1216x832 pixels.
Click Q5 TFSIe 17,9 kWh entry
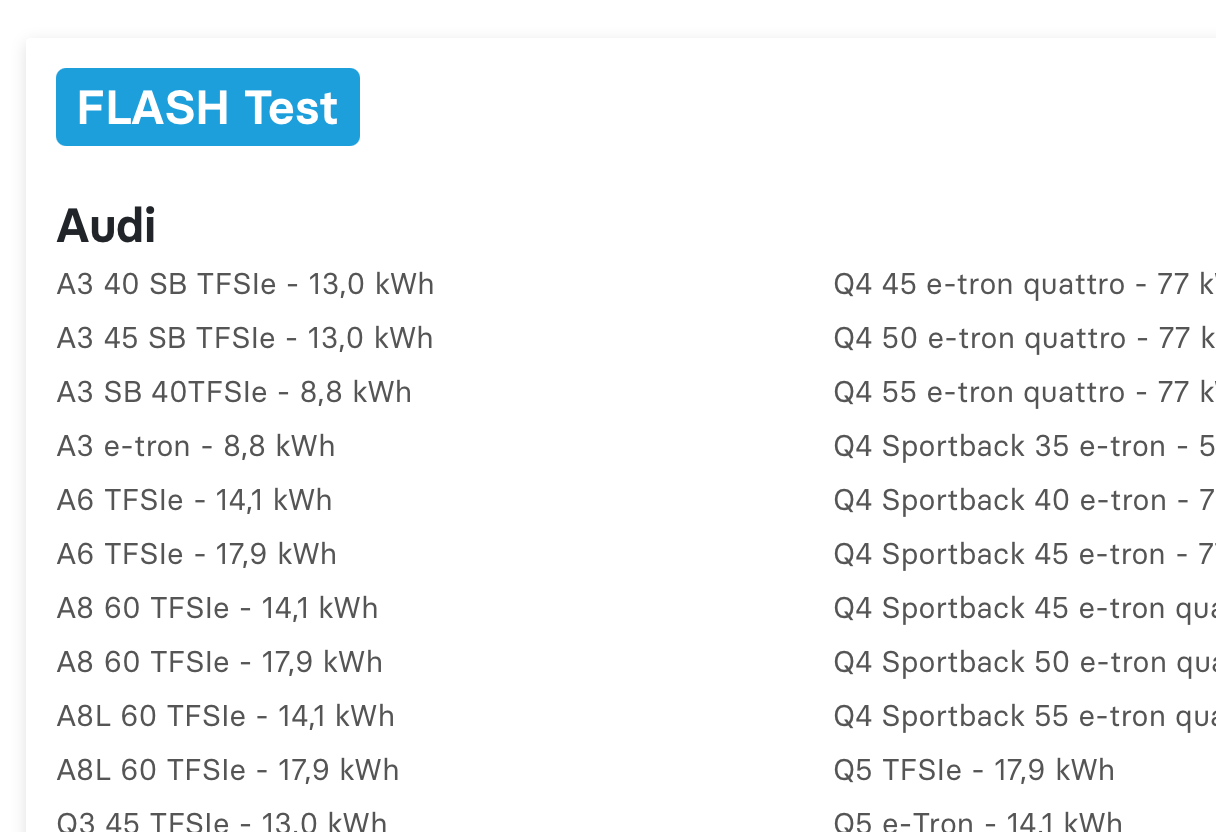click(974, 771)
